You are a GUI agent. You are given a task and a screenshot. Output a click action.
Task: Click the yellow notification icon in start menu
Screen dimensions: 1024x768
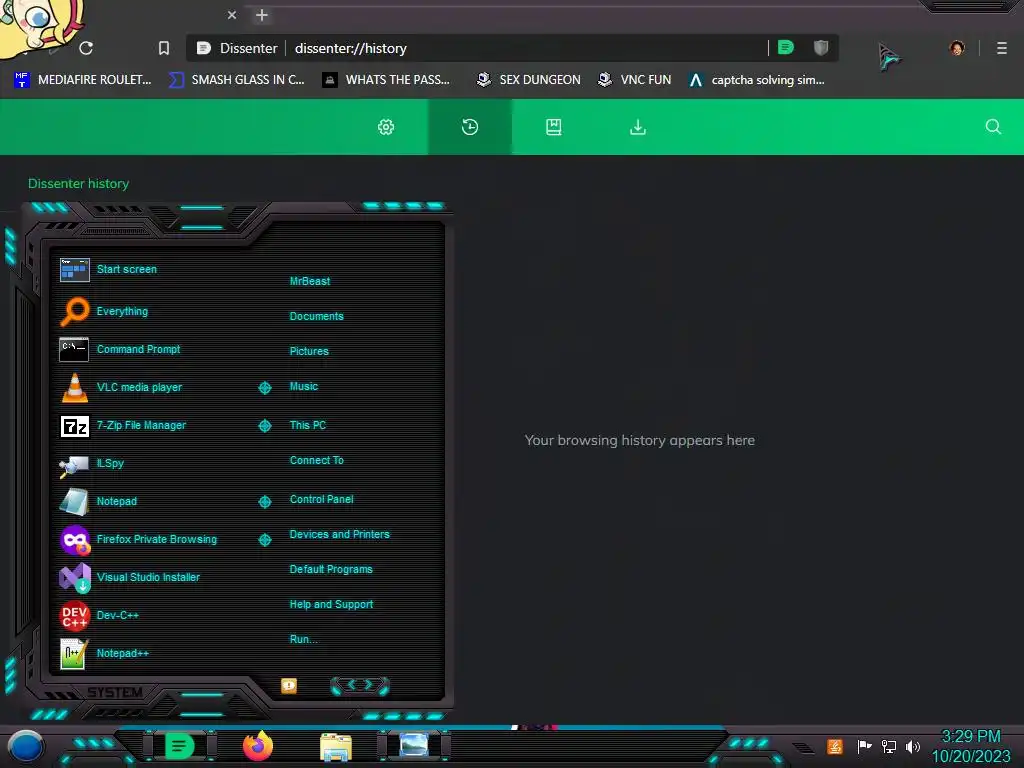289,686
